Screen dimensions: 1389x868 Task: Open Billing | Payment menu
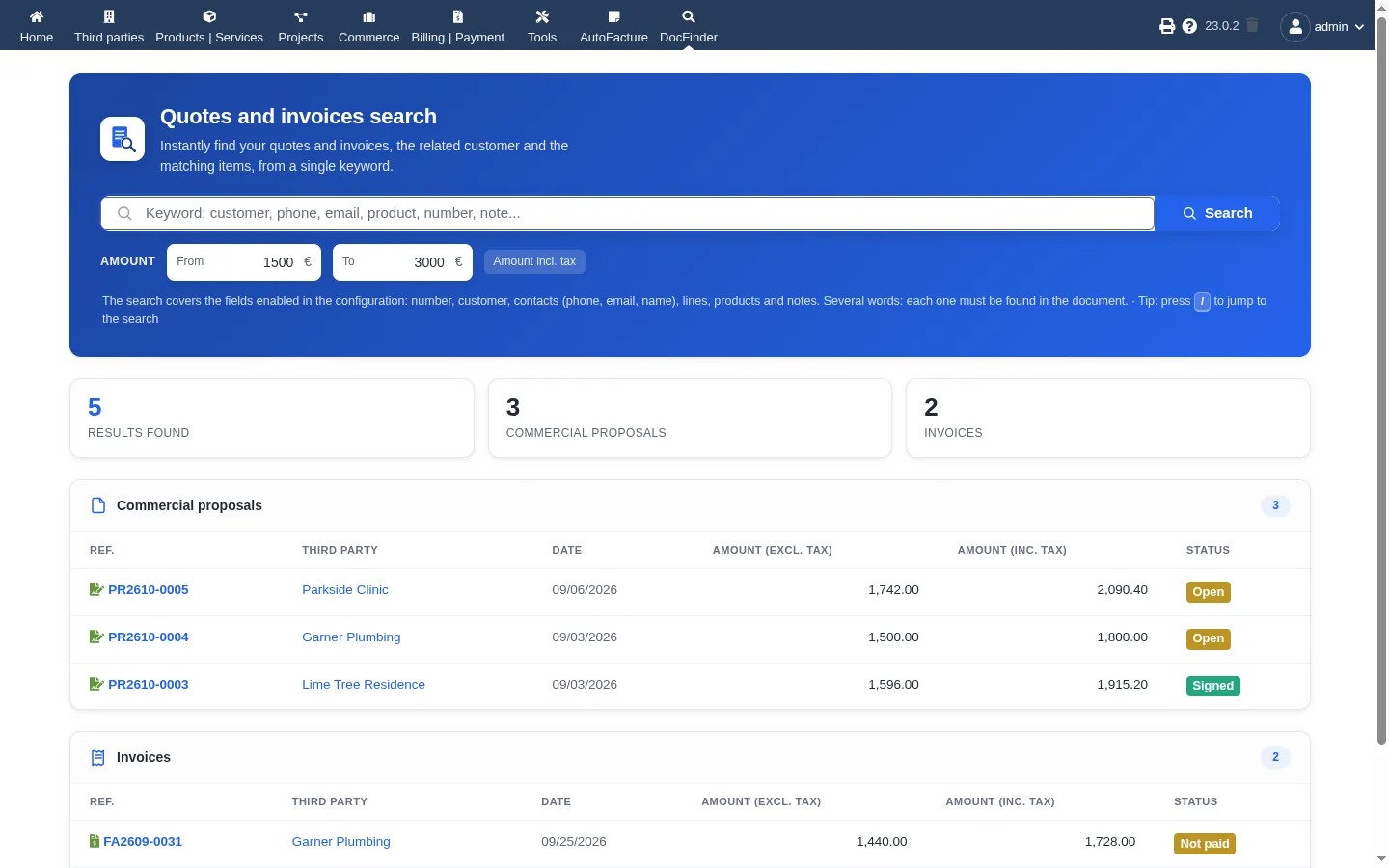458,26
